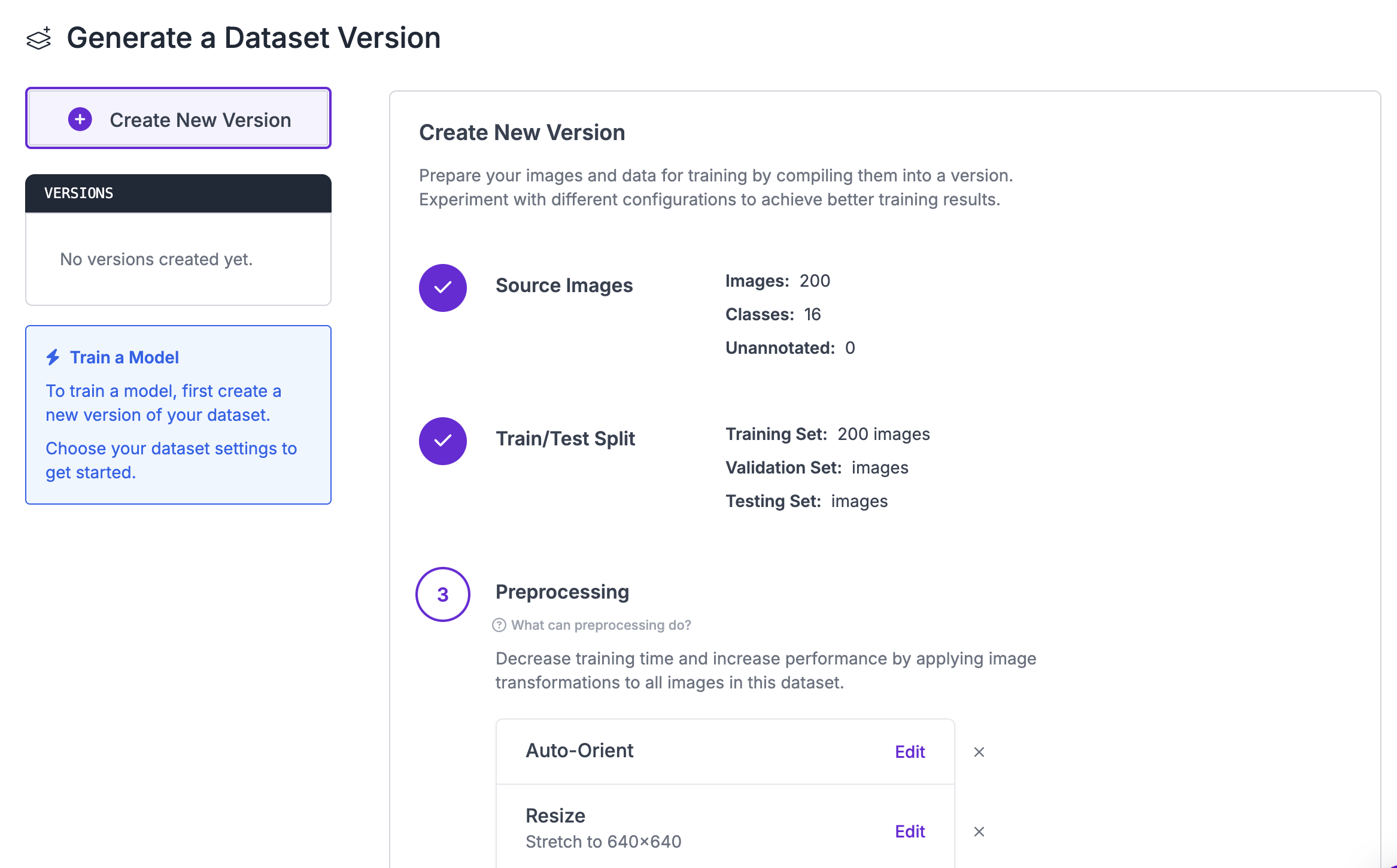Click the step 3 Preprocessing circle
The image size is (1397, 868).
442,594
